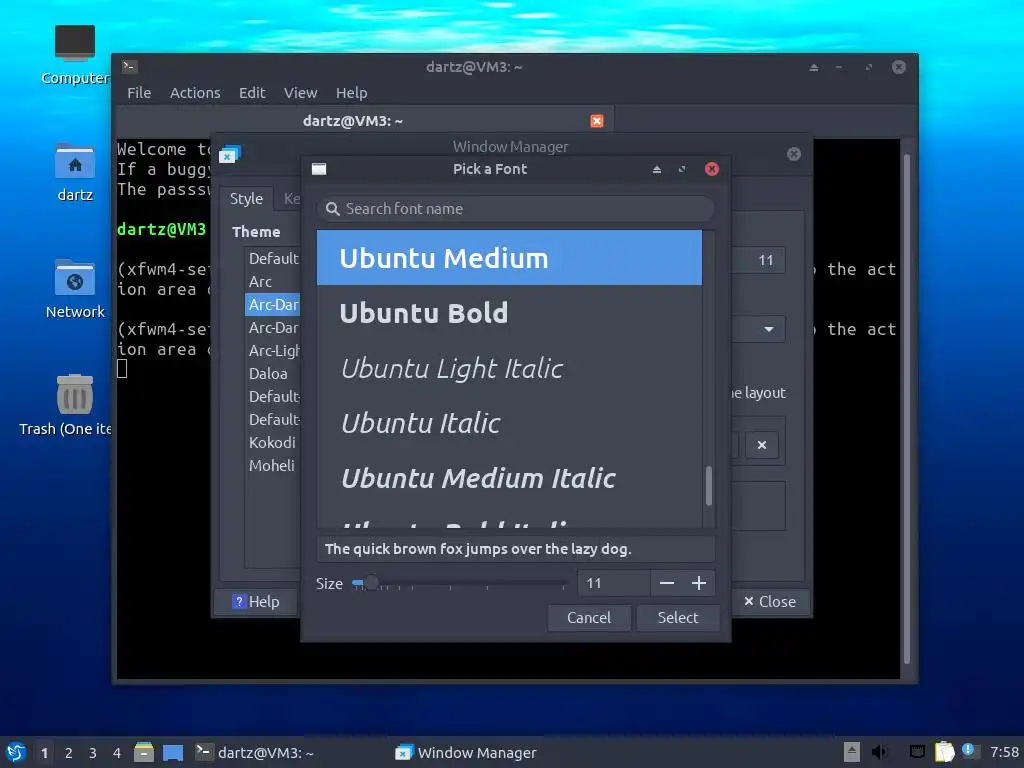Screen dimensions: 1024x768
Task: Open the title alignment dropdown arrow
Action: 769,329
